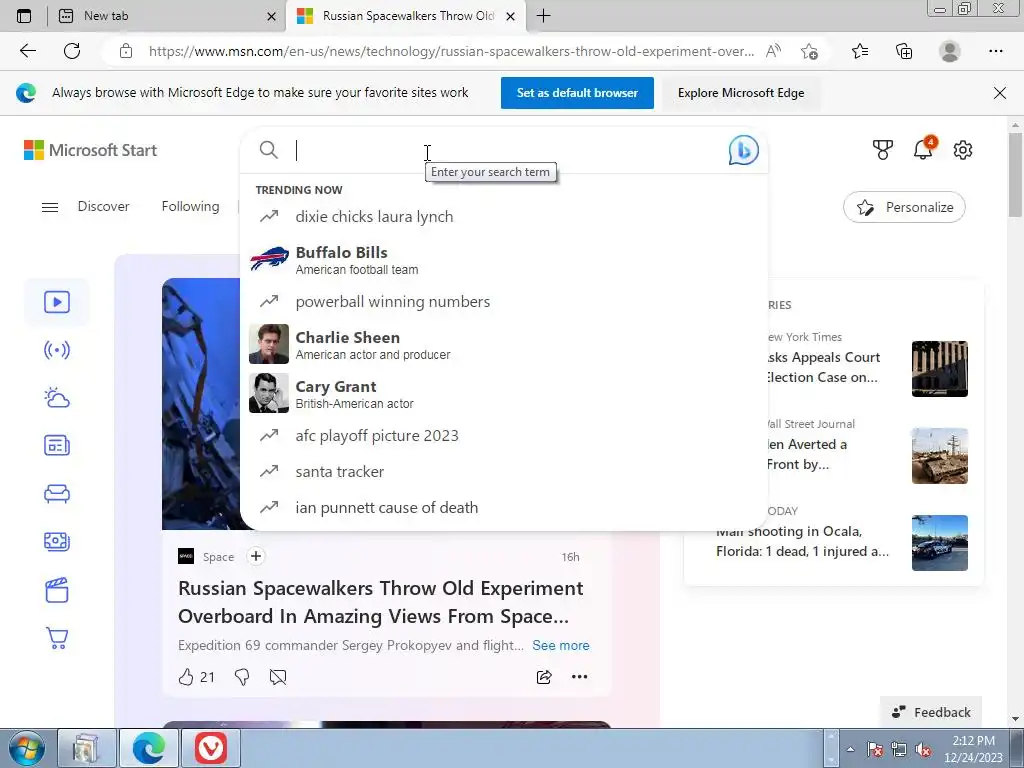This screenshot has height=768, width=1024.
Task: Click See more on the article
Action: (x=560, y=645)
